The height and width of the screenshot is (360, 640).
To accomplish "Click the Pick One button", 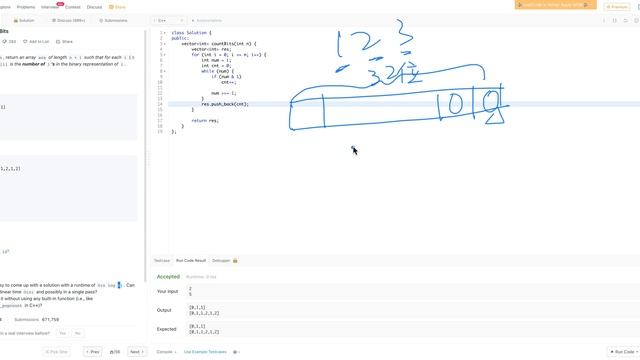I will point(57,351).
